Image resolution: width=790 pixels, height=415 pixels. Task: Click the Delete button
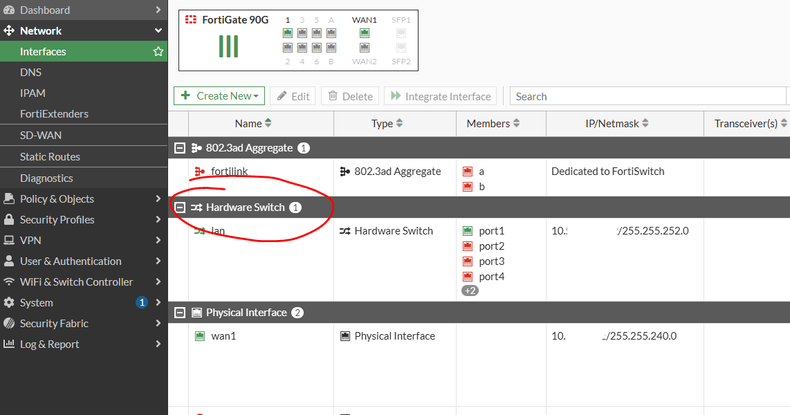tap(350, 96)
